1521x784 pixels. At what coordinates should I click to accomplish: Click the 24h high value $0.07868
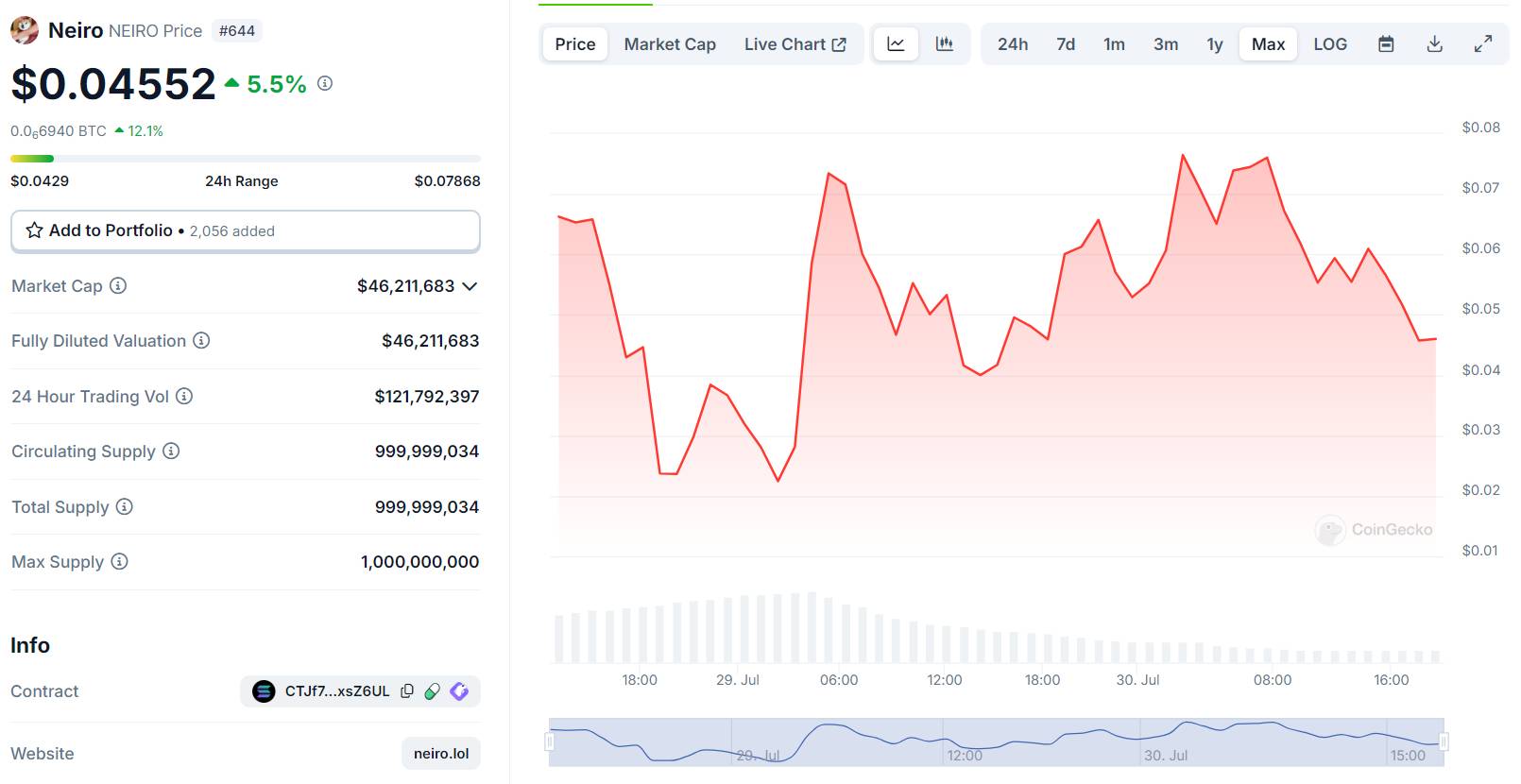[x=448, y=181]
